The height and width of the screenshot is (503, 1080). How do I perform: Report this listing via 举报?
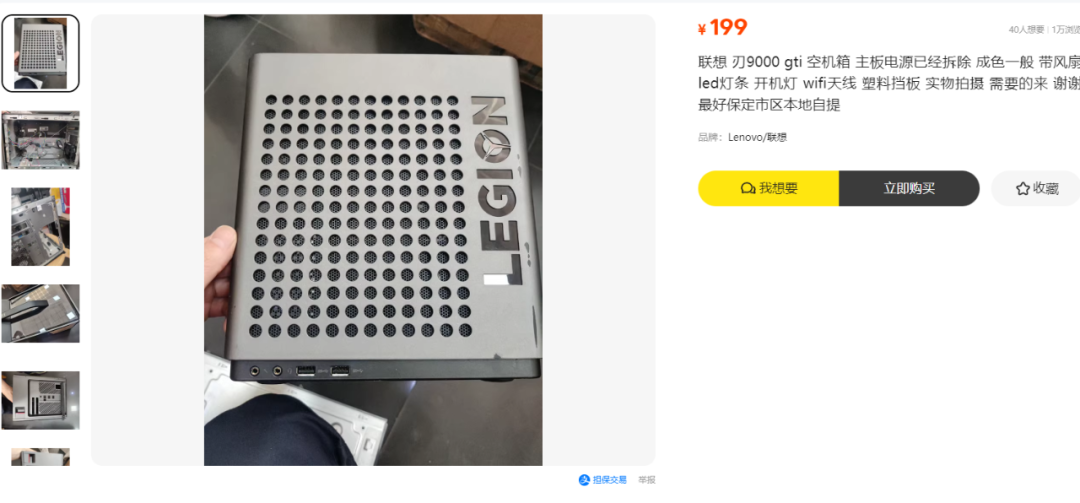(647, 480)
